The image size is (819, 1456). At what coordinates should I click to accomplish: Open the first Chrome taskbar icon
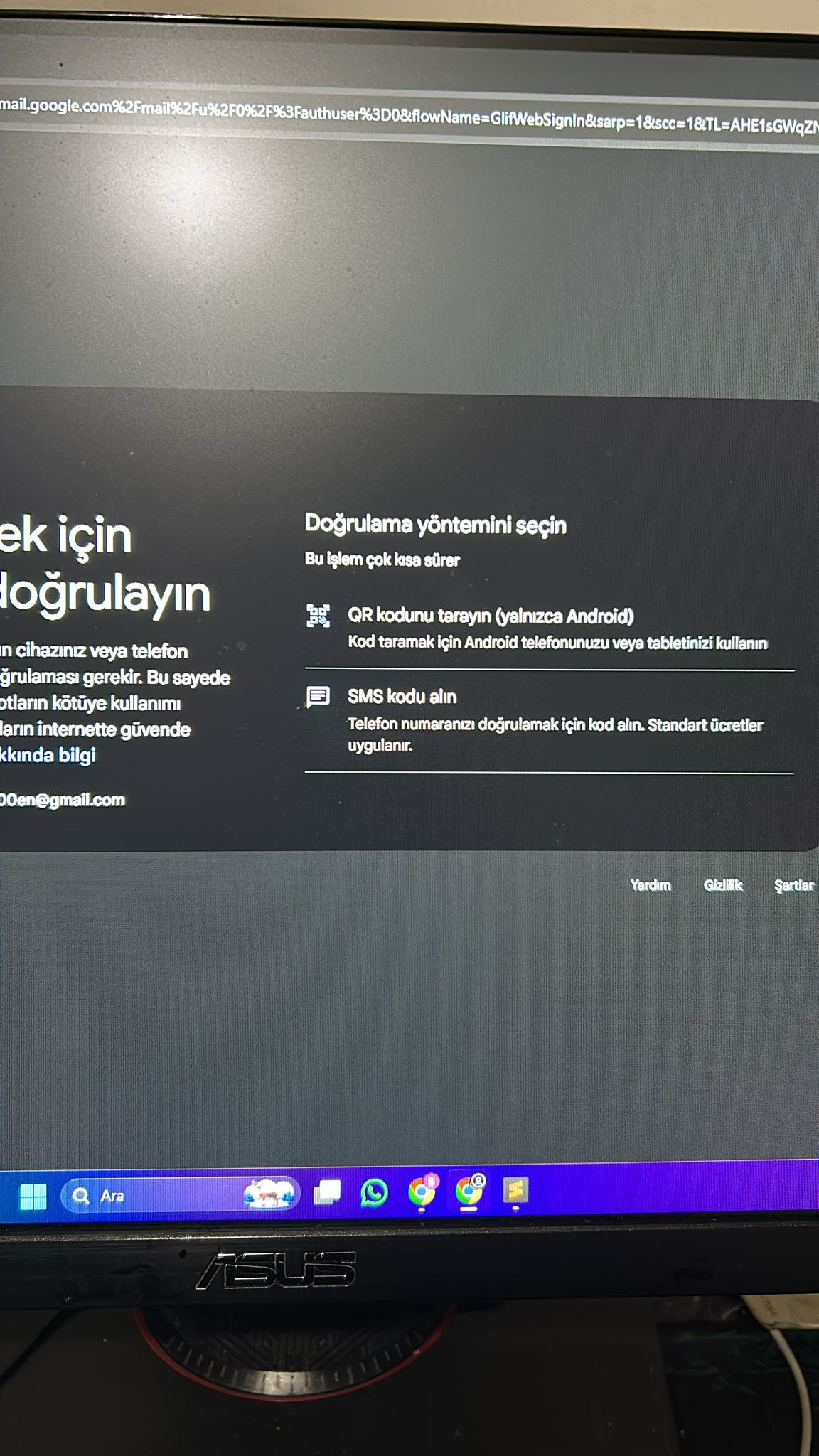click(x=422, y=1192)
